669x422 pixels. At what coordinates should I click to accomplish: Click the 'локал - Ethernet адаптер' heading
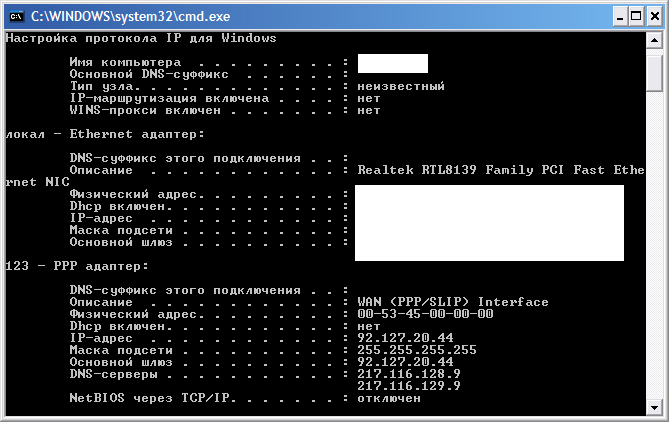click(x=105, y=134)
